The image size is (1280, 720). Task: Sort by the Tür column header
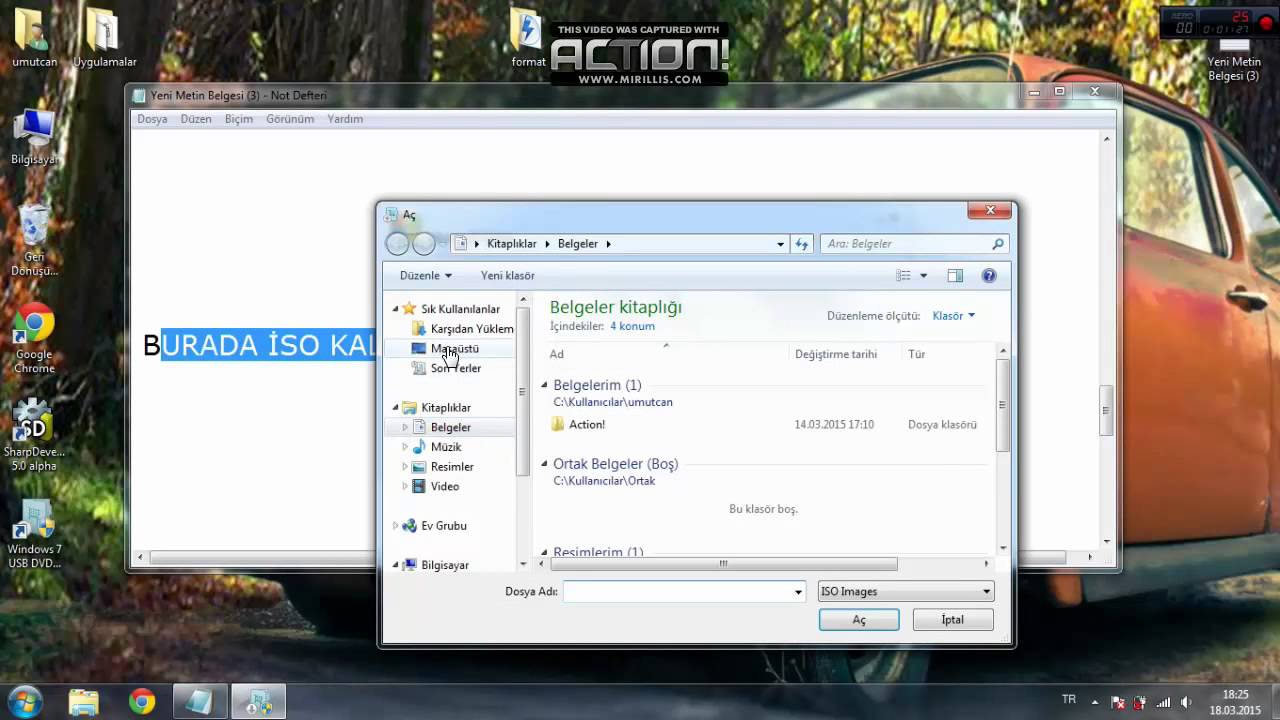click(x=917, y=354)
